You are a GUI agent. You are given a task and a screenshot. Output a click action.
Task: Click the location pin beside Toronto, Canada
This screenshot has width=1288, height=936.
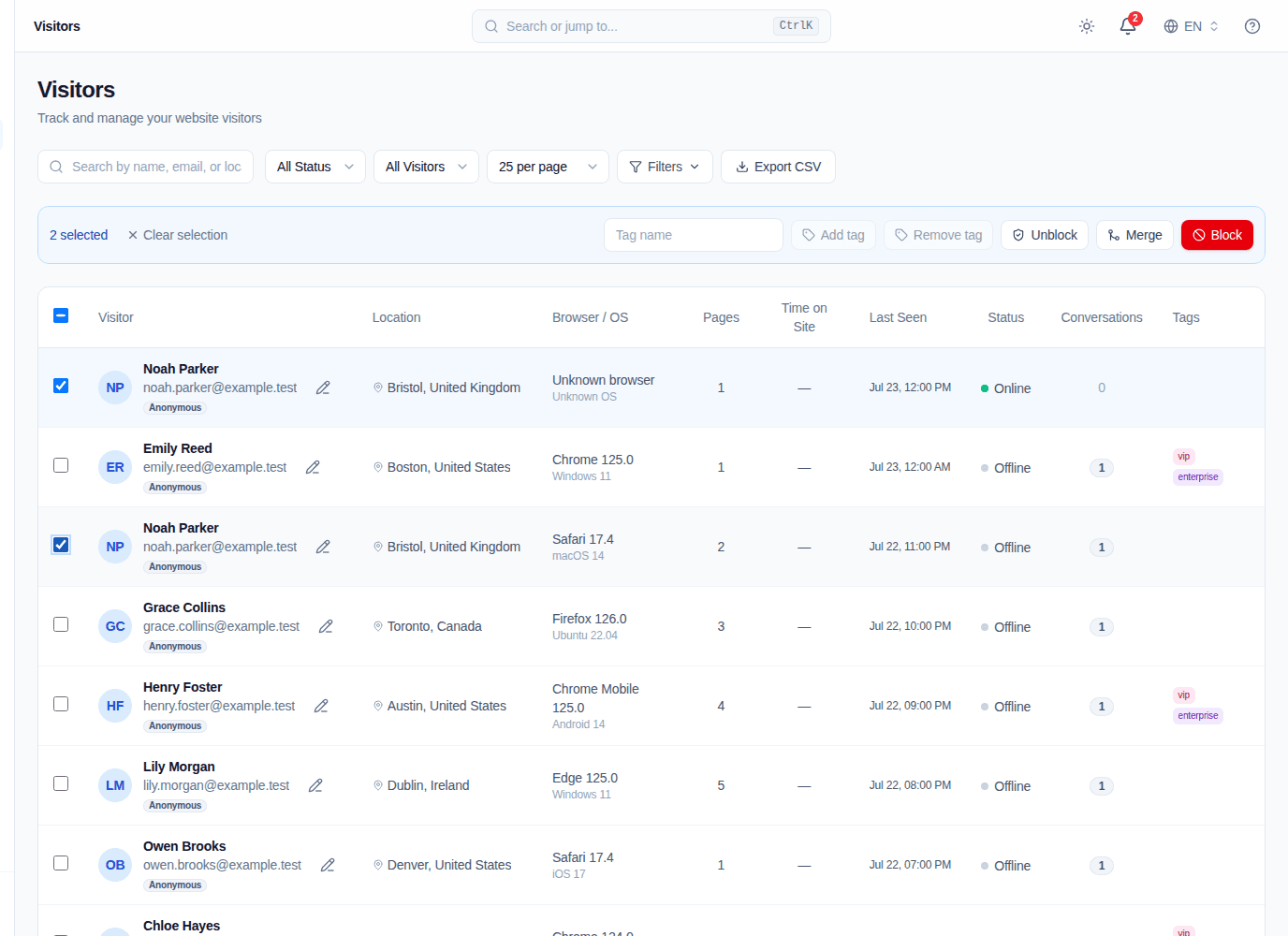[x=378, y=626]
